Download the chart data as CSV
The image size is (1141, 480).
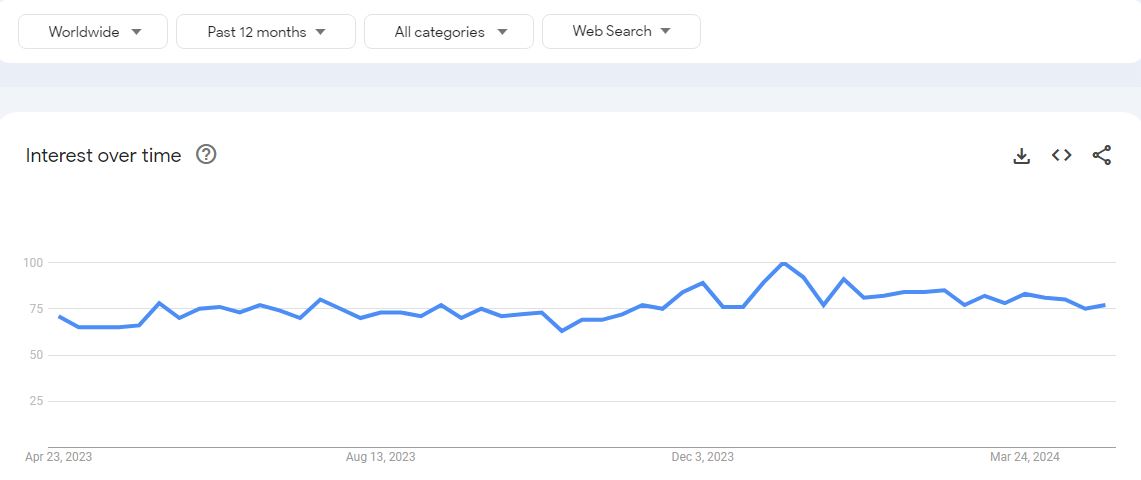(1022, 155)
